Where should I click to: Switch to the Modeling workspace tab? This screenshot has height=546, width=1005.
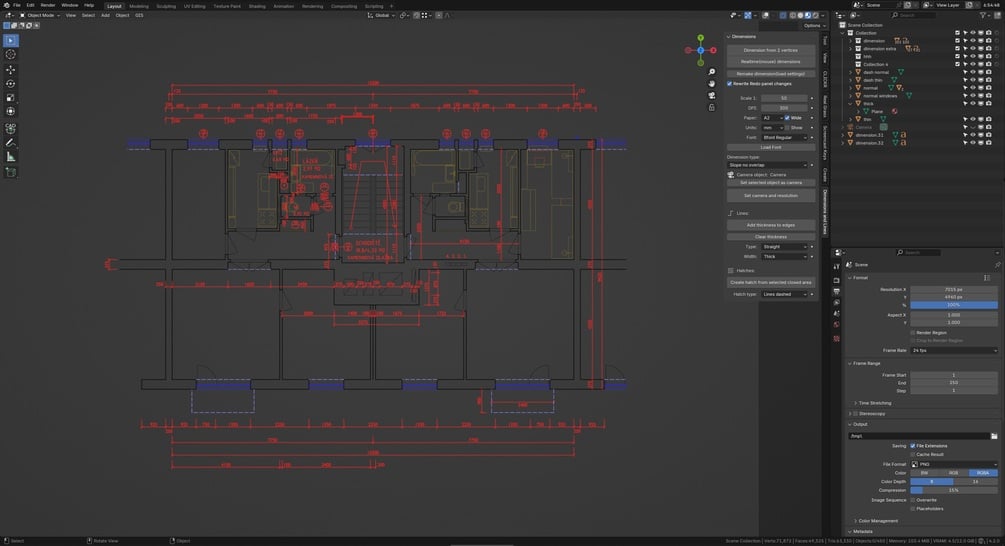point(138,6)
